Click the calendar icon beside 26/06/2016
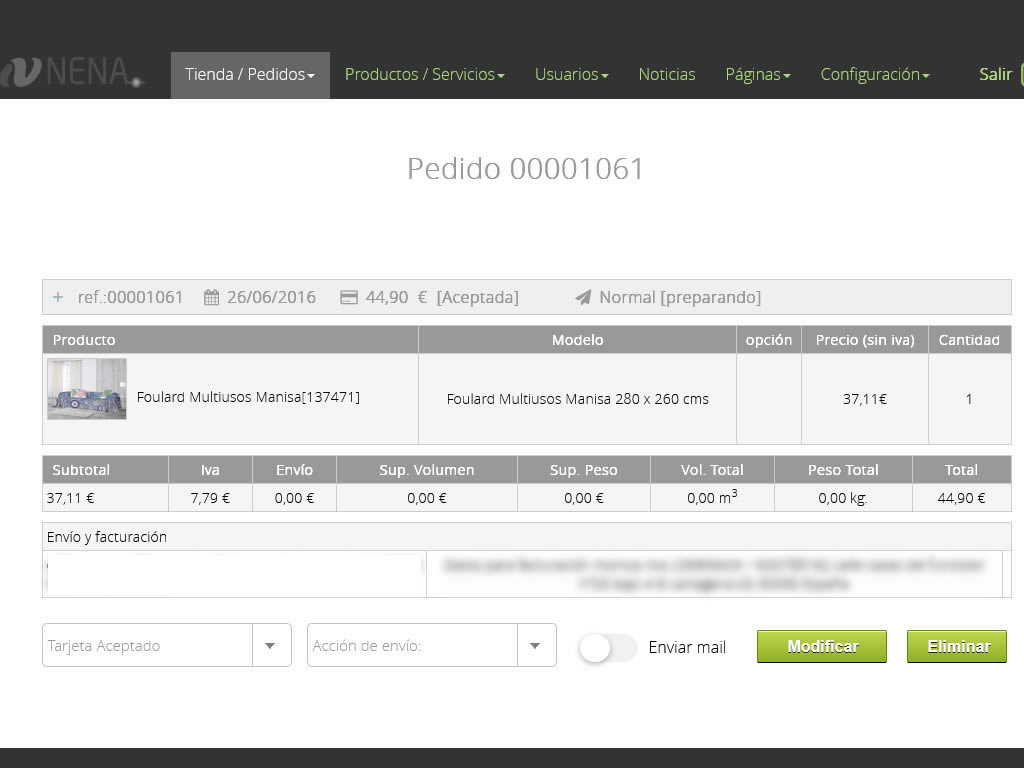The image size is (1024, 768). (x=211, y=297)
